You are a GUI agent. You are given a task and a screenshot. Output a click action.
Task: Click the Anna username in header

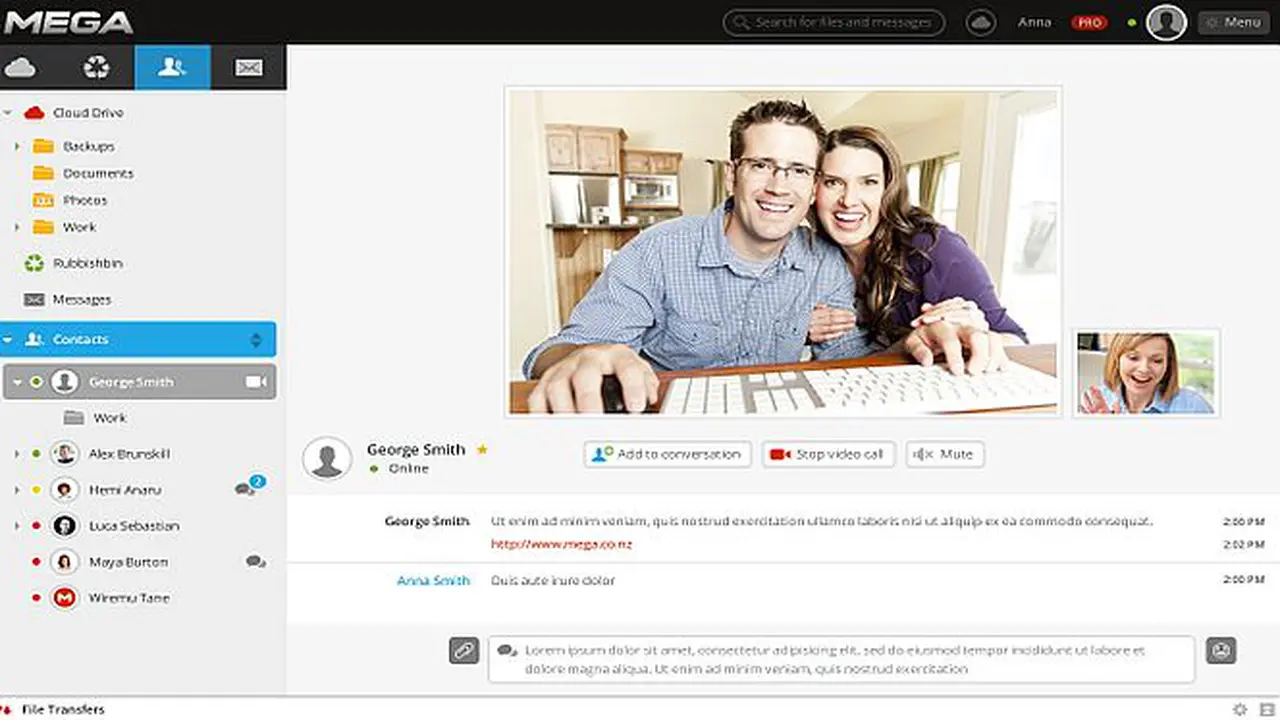pyautogui.click(x=1034, y=22)
